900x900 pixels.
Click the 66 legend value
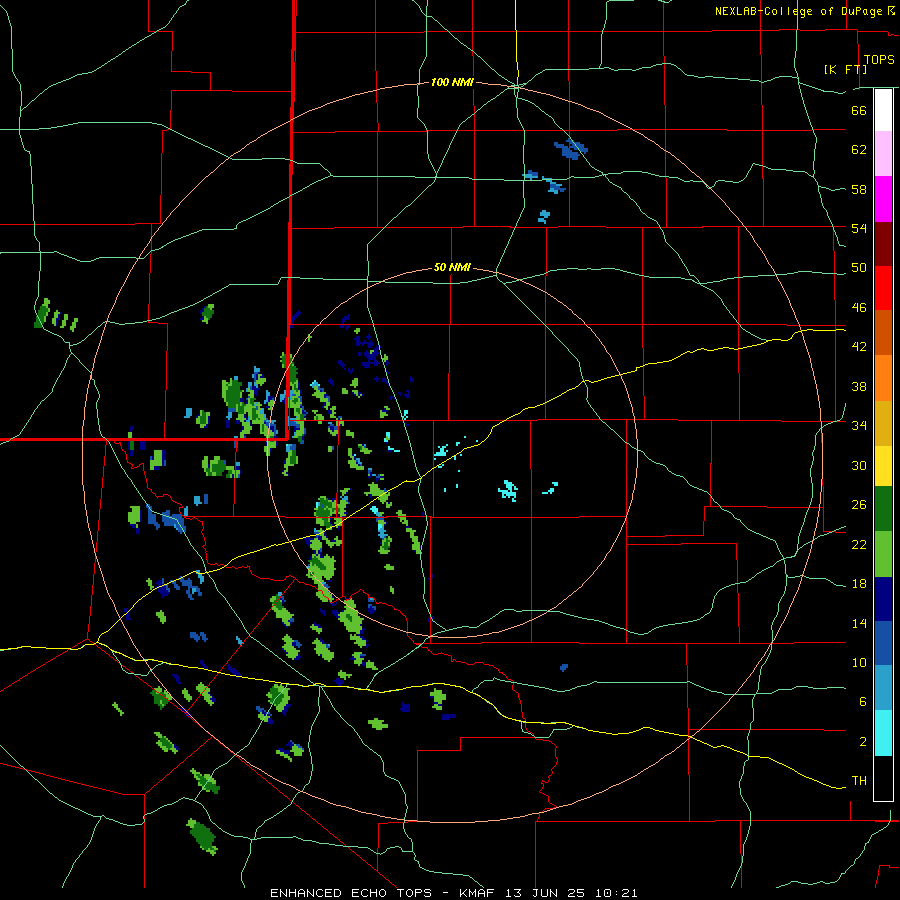(859, 110)
